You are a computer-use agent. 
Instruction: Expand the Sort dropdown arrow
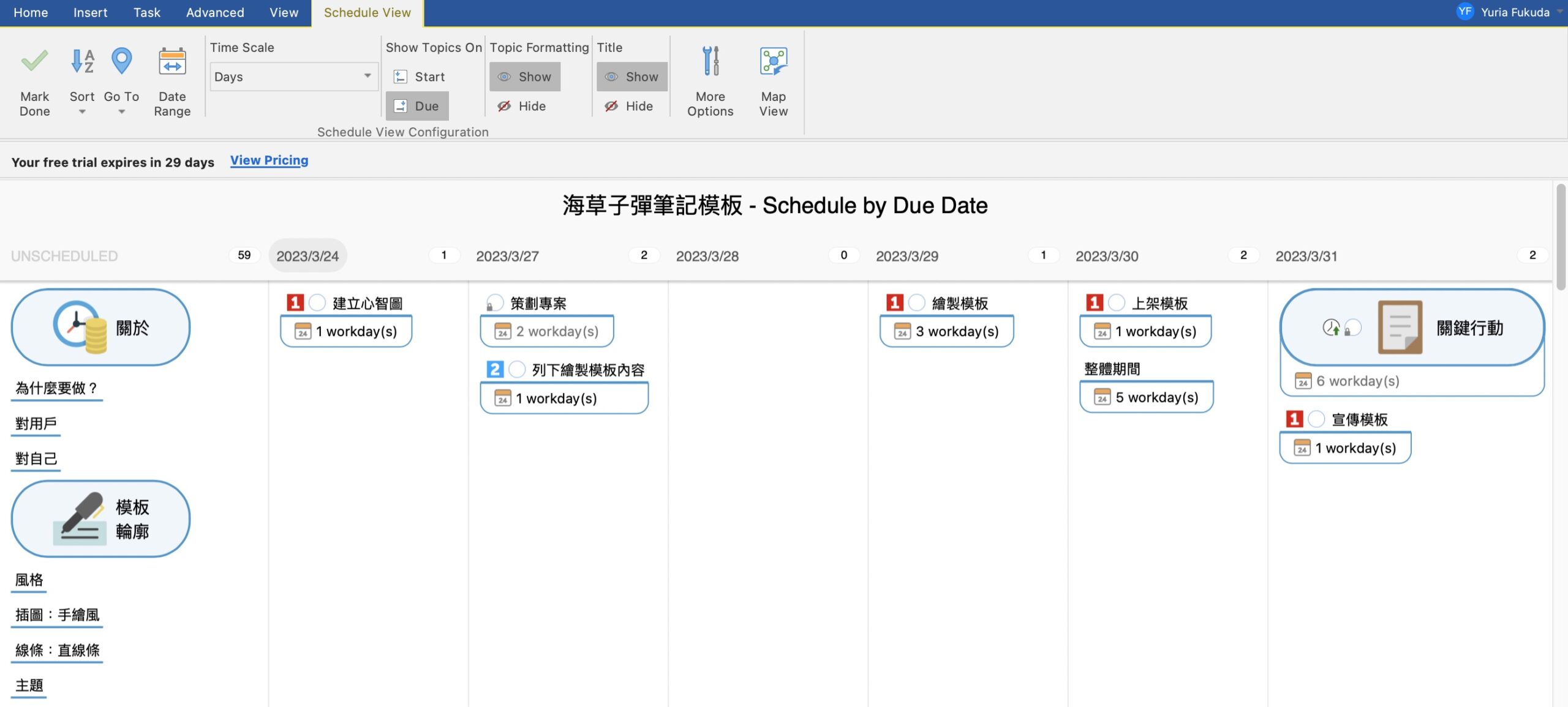[x=82, y=111]
